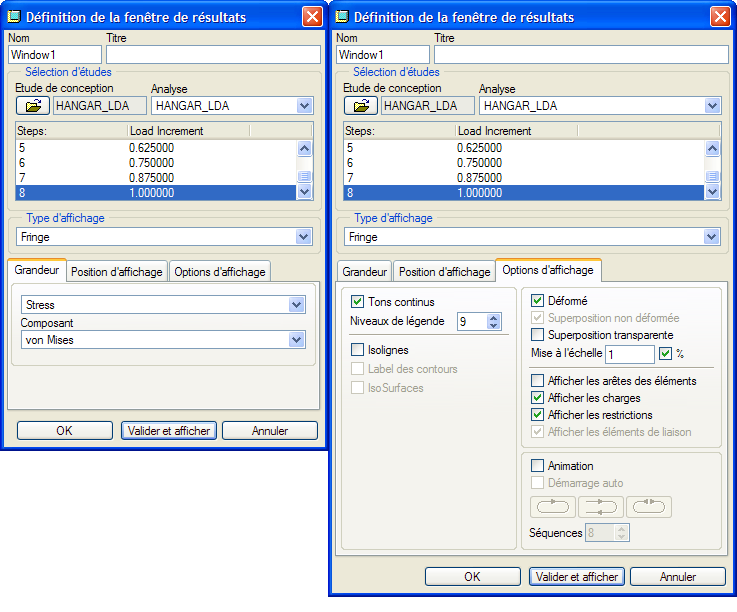Select step 5 row in right dialog
Image resolution: width=737 pixels, height=612 pixels.
click(x=524, y=148)
